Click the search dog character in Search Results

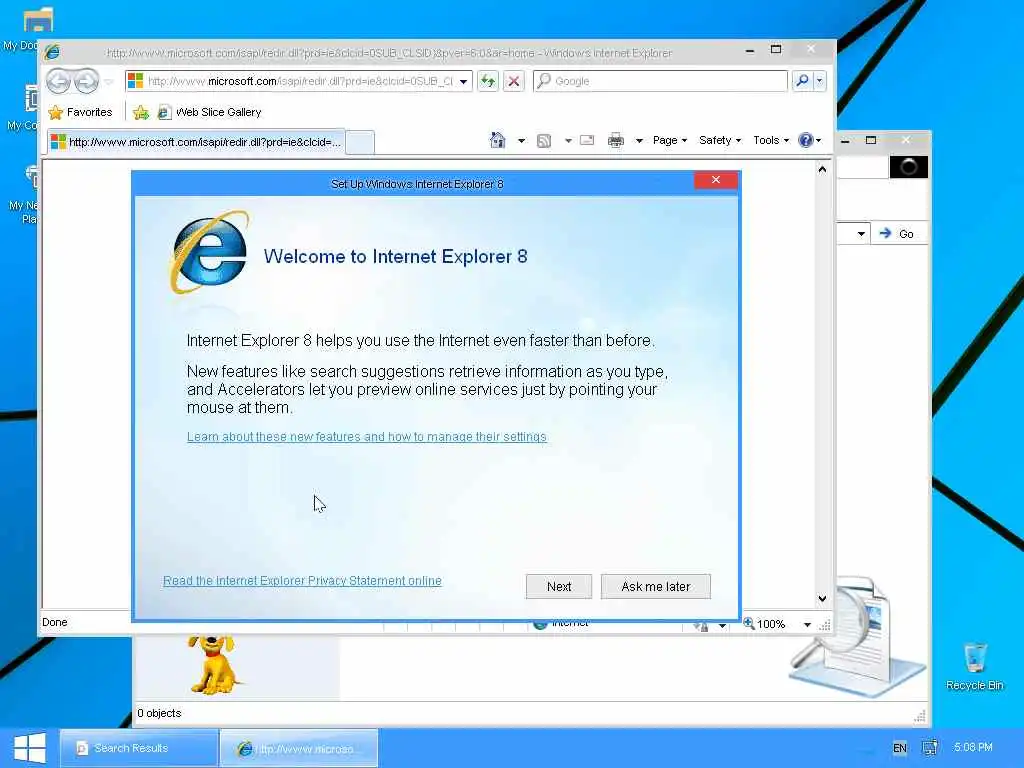[x=212, y=664]
